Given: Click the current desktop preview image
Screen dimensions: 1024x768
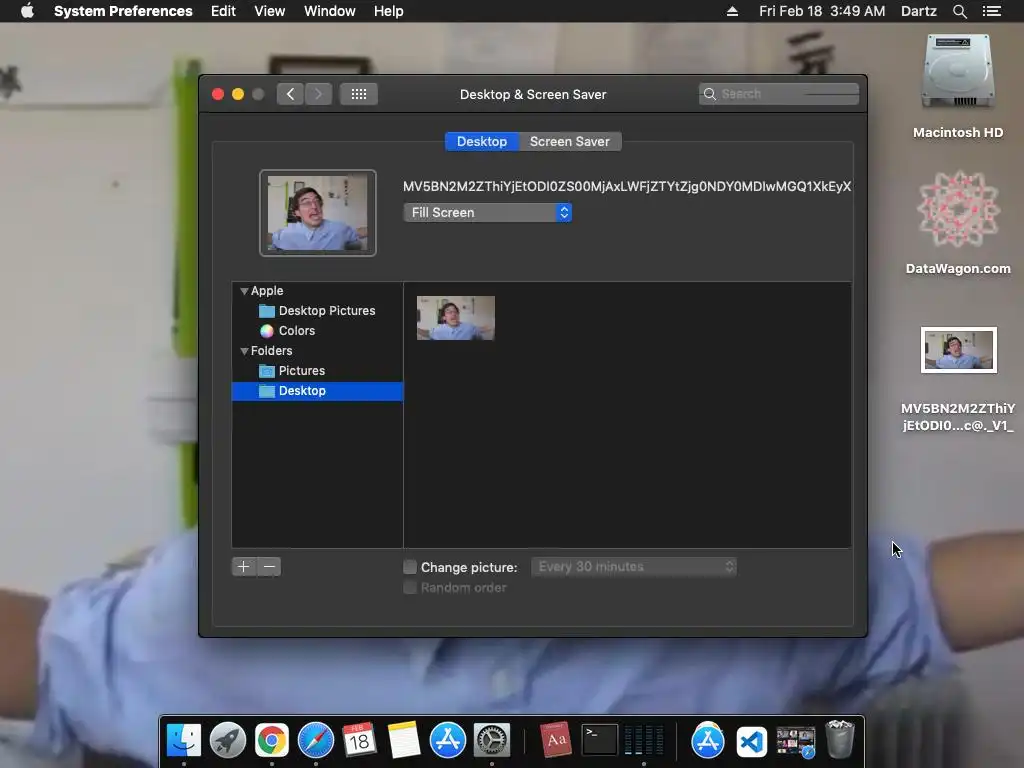Looking at the screenshot, I should coord(317,213).
